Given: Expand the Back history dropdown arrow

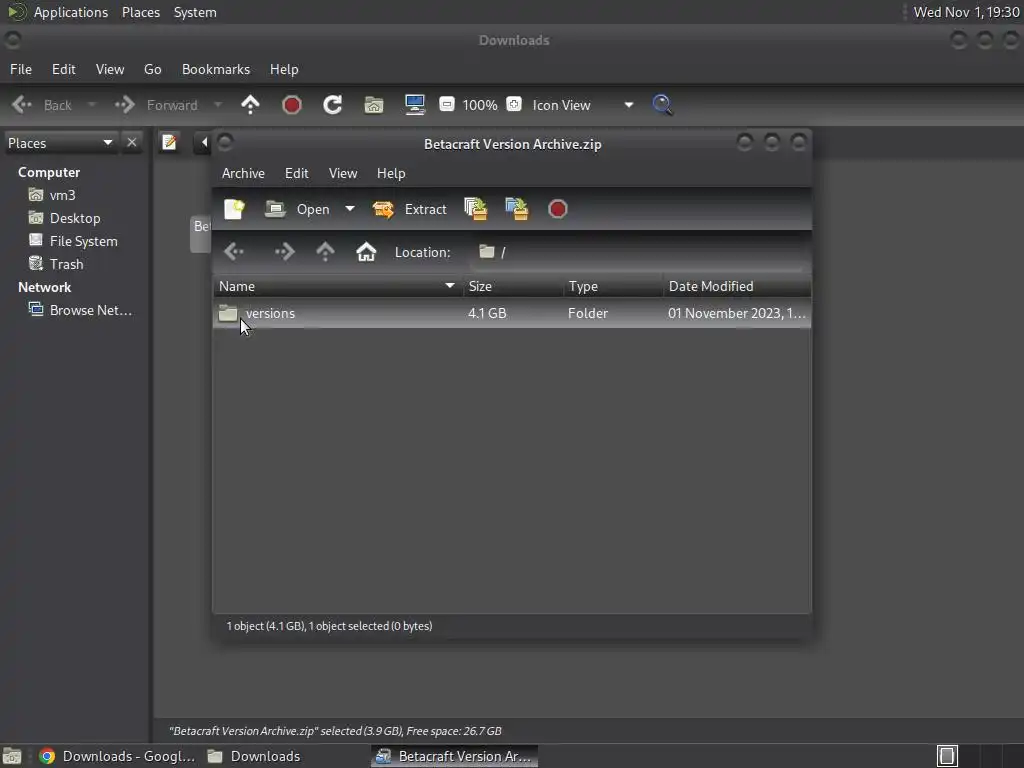Looking at the screenshot, I should tap(91, 105).
